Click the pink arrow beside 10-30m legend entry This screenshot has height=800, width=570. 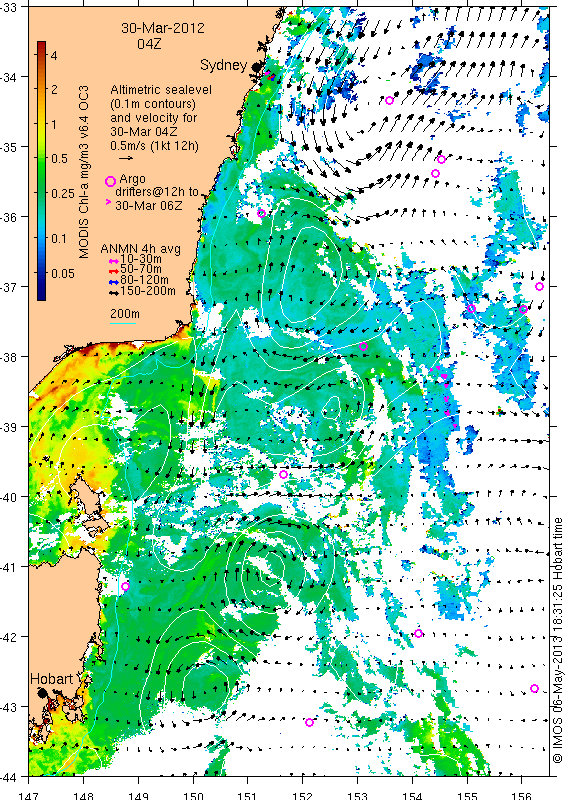[114, 260]
